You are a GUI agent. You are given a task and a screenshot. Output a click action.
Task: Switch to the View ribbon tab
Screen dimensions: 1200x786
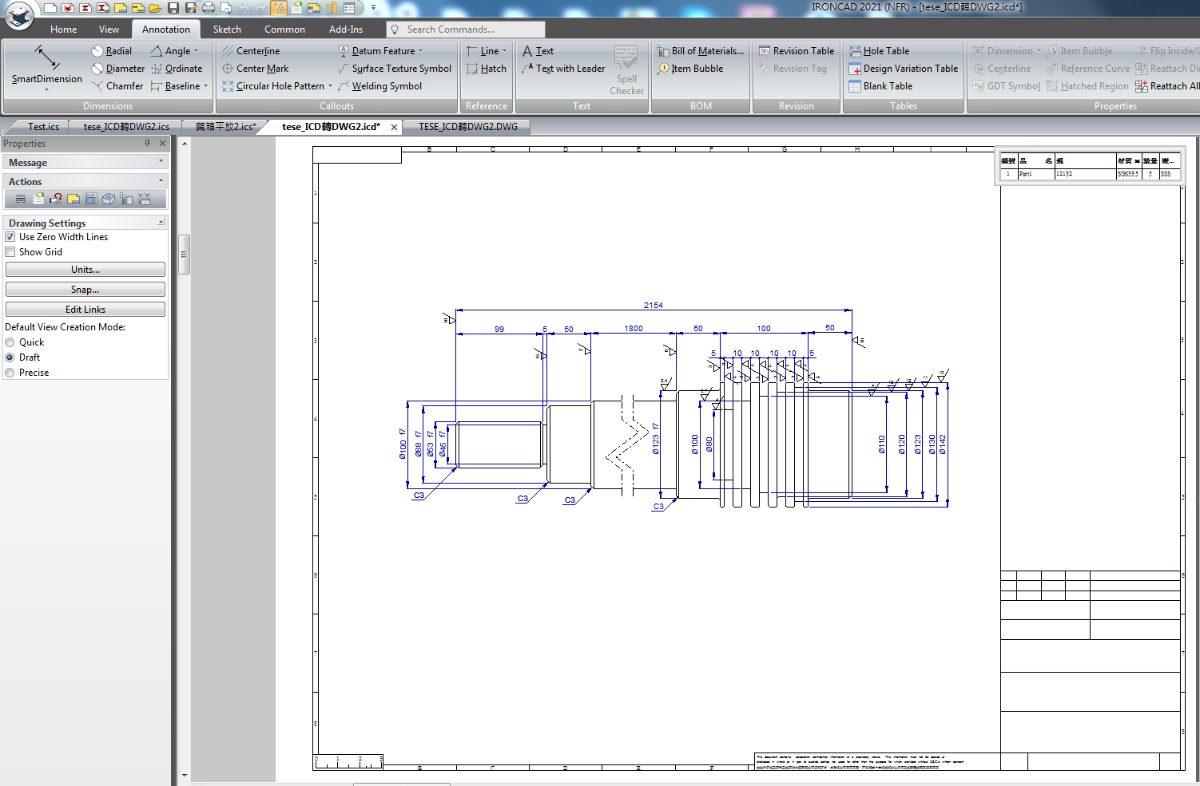[x=109, y=29]
